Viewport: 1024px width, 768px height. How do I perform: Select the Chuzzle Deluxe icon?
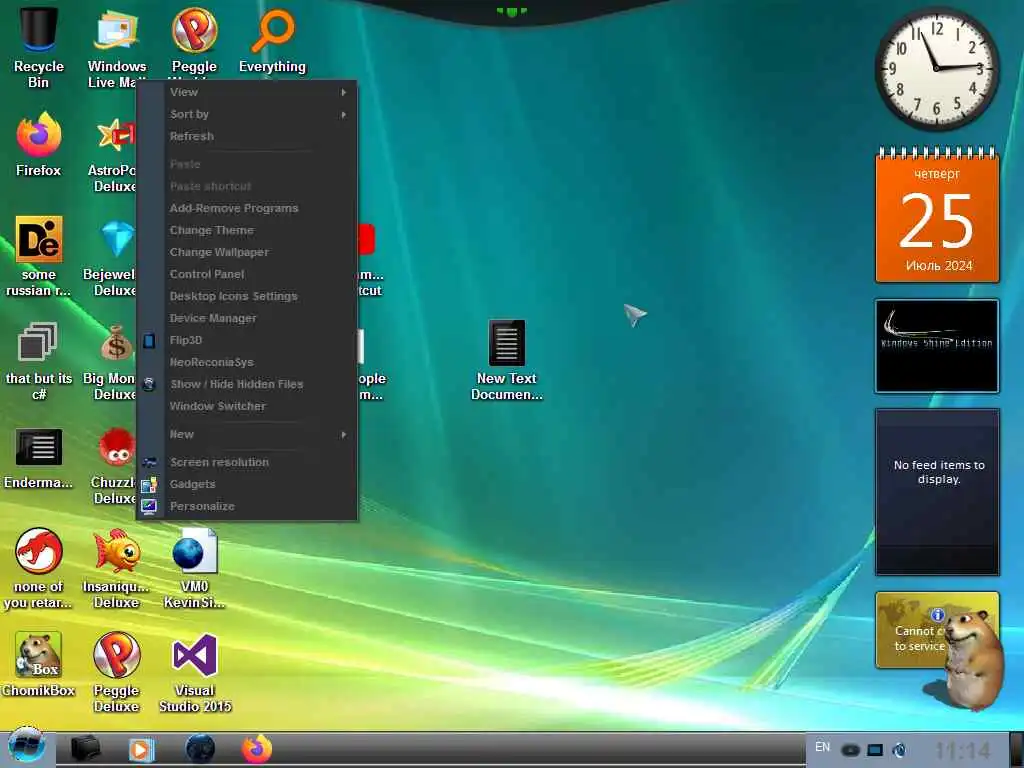pos(115,465)
